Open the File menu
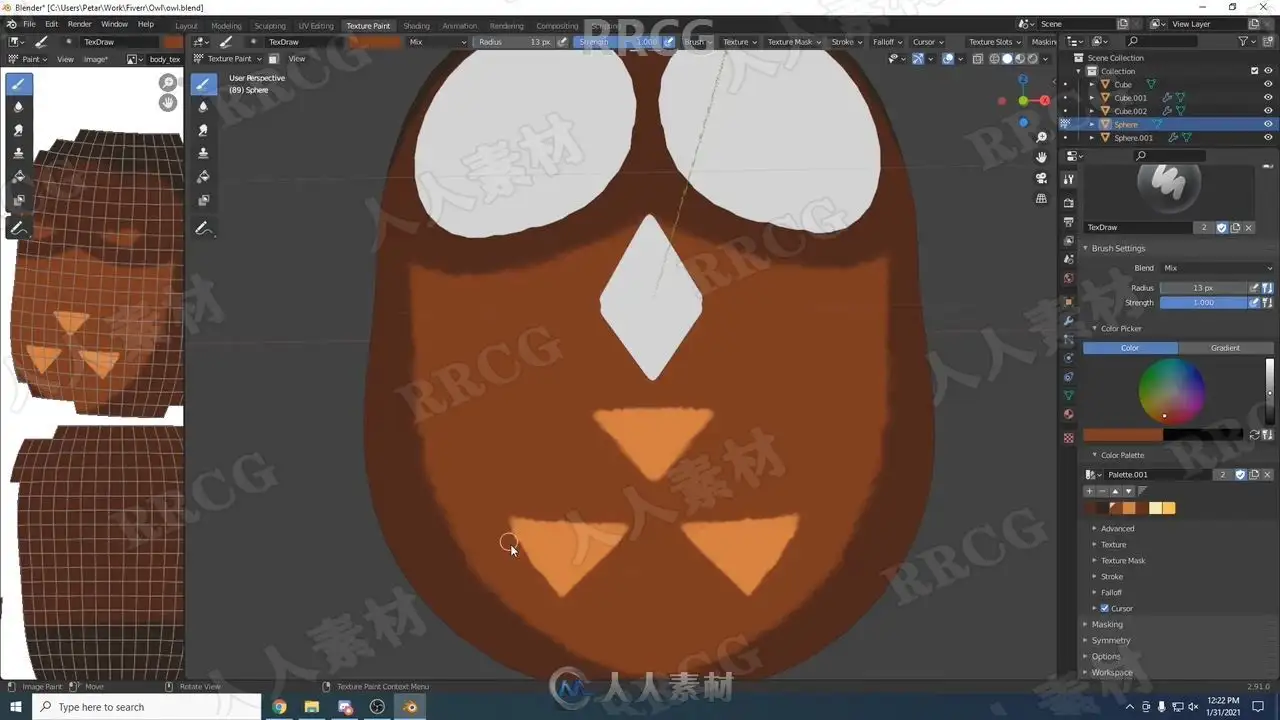This screenshot has width=1280, height=720. 29,24
